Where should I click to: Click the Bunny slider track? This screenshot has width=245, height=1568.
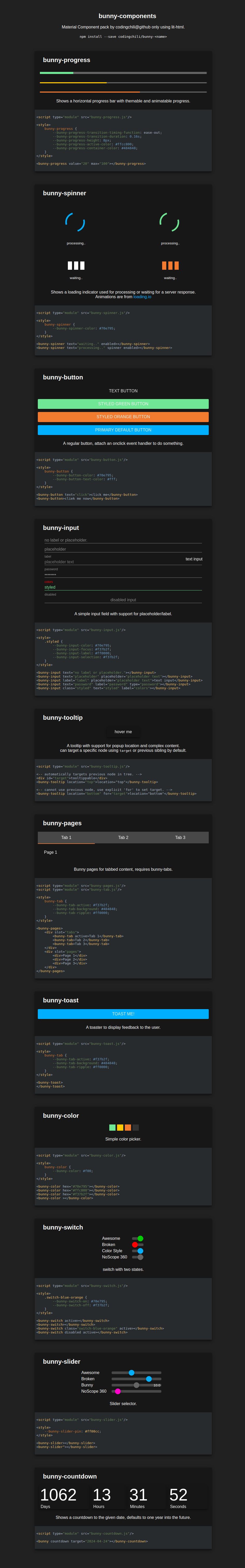(x=136, y=1385)
